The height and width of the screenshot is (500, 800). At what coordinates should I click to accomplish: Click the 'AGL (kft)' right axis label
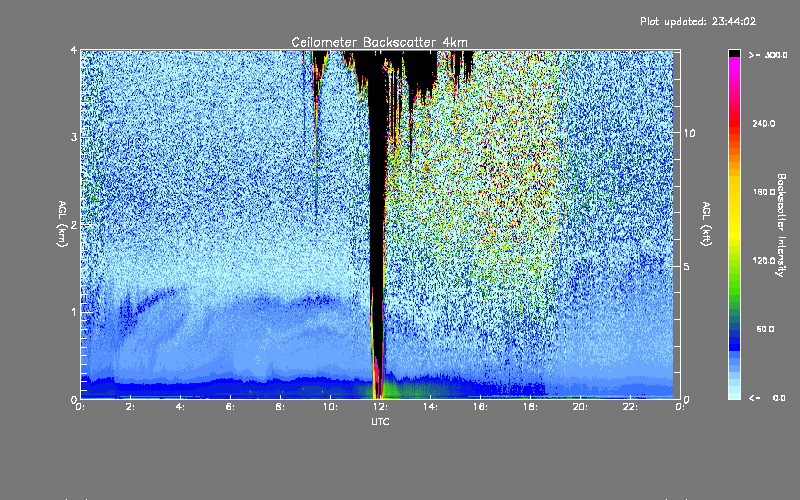706,224
